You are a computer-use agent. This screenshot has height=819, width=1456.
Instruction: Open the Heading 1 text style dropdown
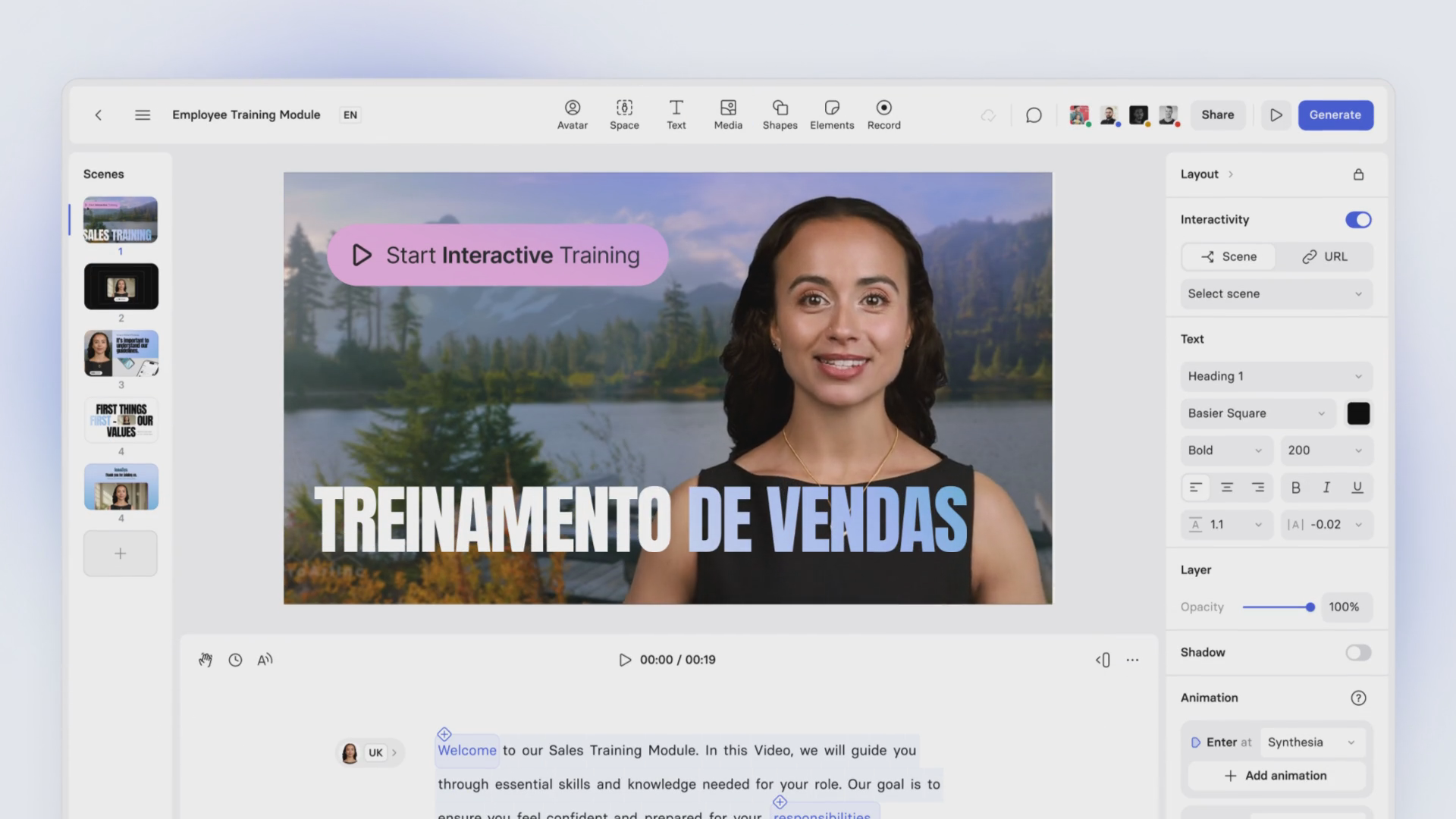coord(1276,377)
